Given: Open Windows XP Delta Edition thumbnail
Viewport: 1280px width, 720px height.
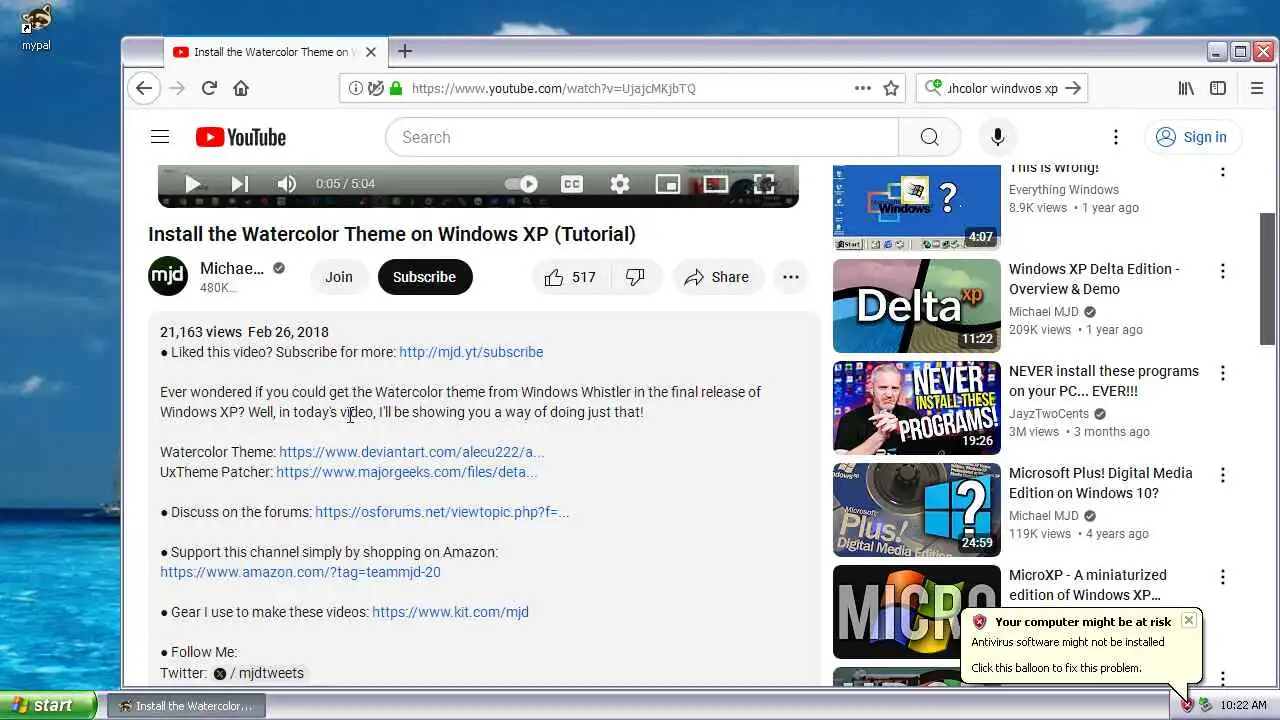Looking at the screenshot, I should (x=917, y=306).
